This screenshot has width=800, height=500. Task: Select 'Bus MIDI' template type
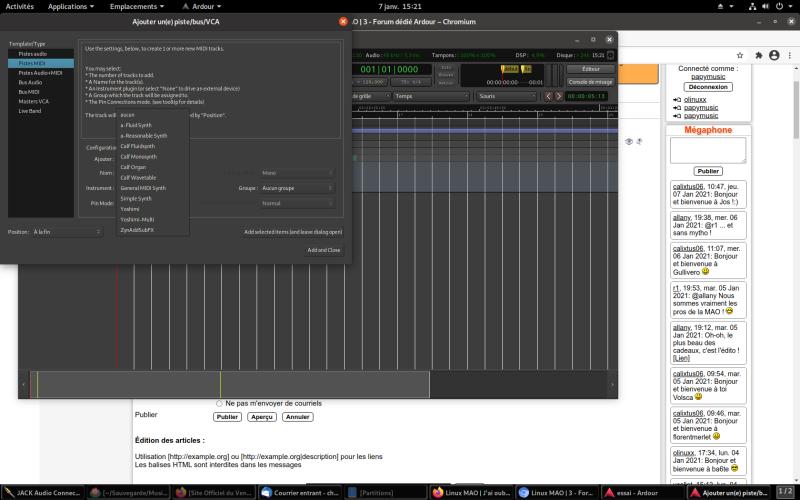point(41,92)
